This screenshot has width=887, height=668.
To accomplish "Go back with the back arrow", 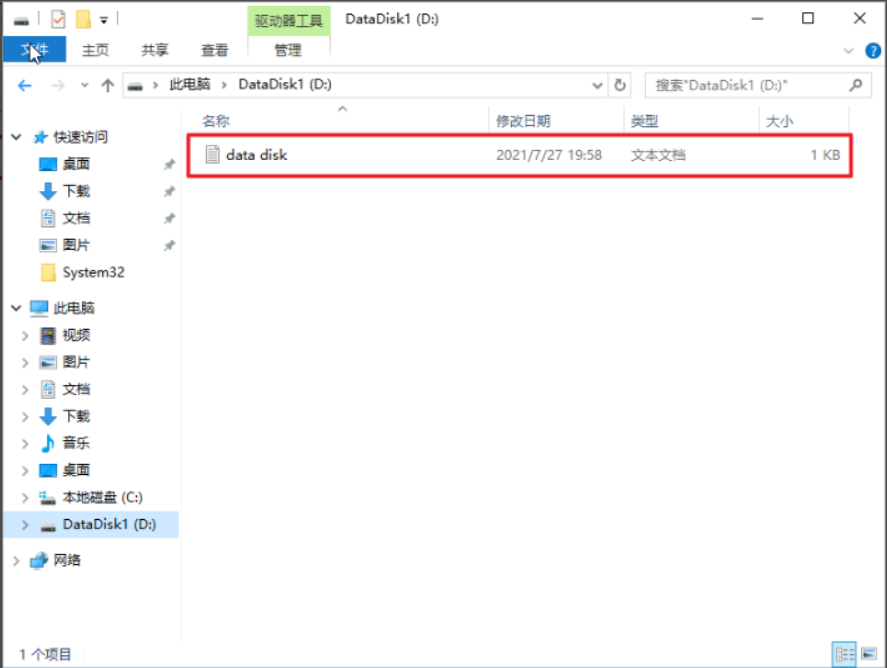I will click(x=24, y=85).
